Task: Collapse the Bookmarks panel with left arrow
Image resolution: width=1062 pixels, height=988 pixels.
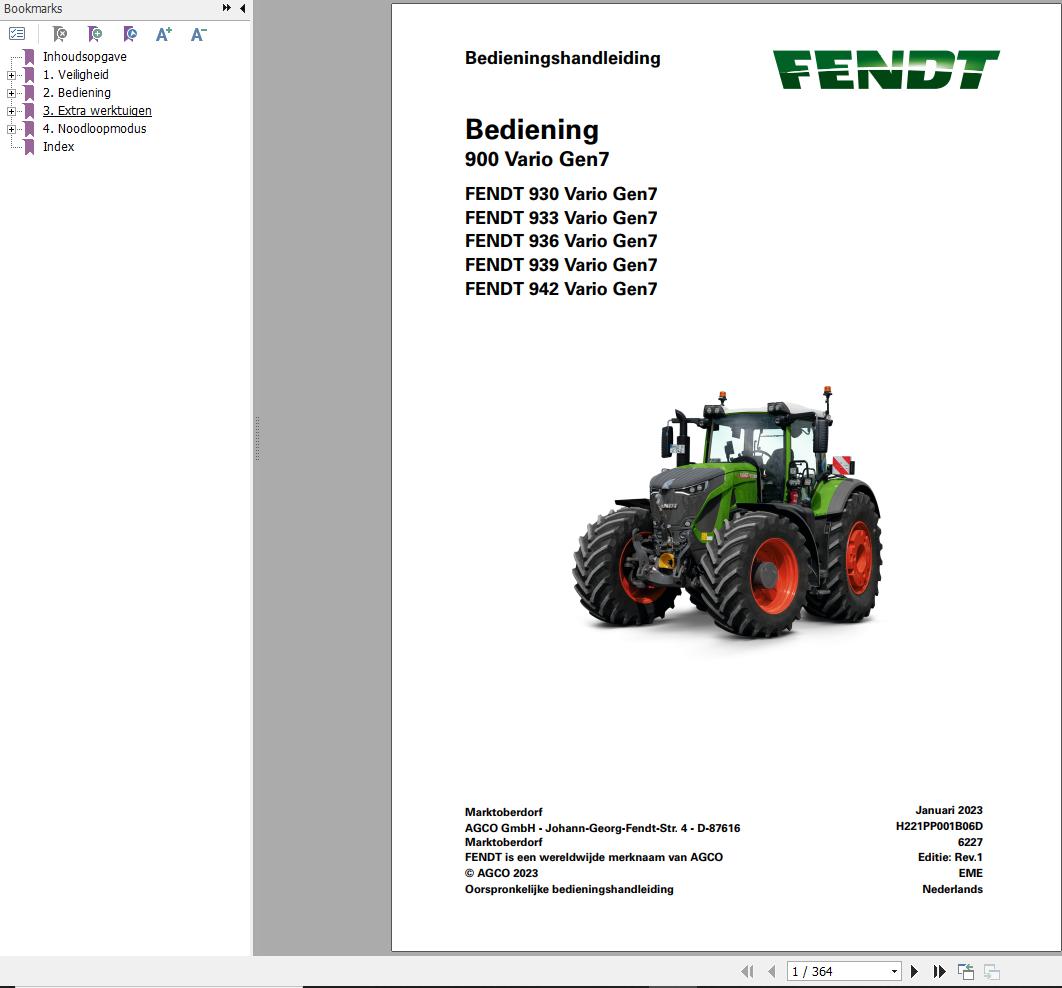Action: (242, 8)
